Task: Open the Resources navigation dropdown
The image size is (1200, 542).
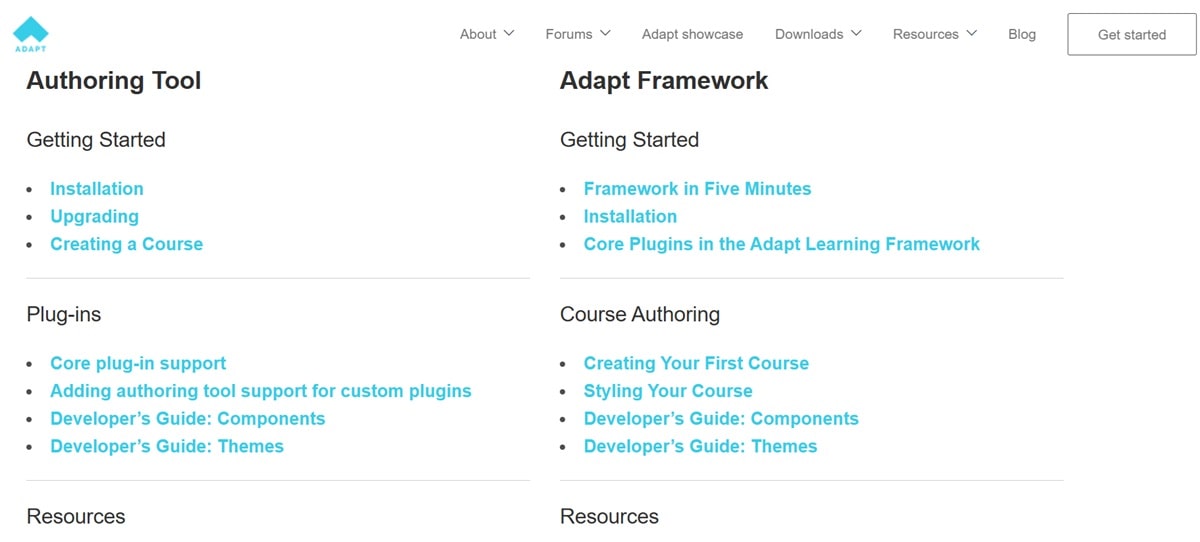Action: point(934,34)
